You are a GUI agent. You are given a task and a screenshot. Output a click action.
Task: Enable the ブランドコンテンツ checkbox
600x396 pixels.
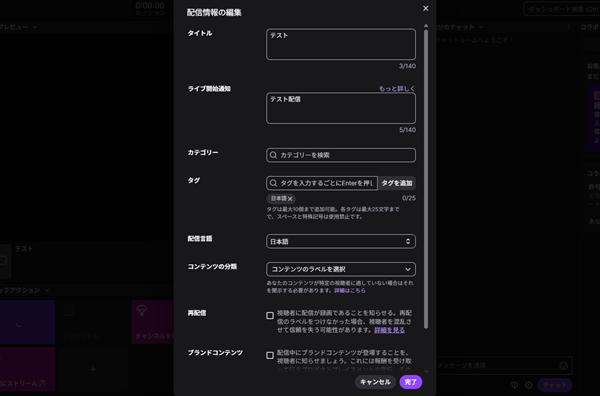[270, 355]
